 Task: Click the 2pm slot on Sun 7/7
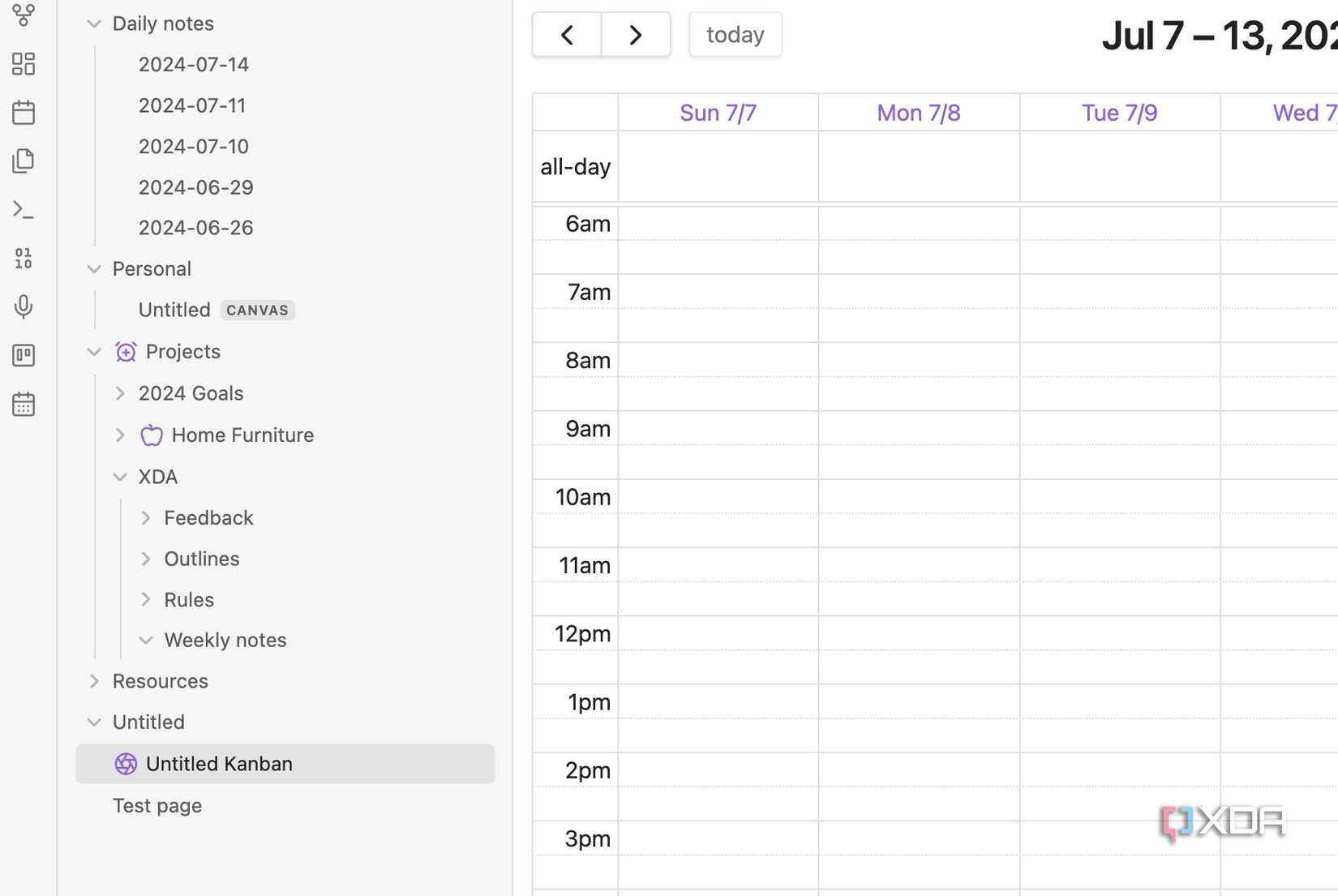[x=718, y=770]
